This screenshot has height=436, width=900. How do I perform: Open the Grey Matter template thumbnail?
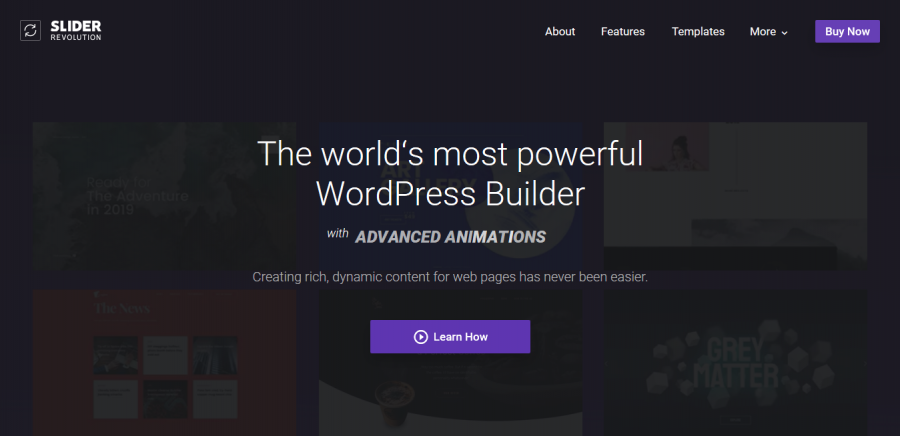click(735, 362)
